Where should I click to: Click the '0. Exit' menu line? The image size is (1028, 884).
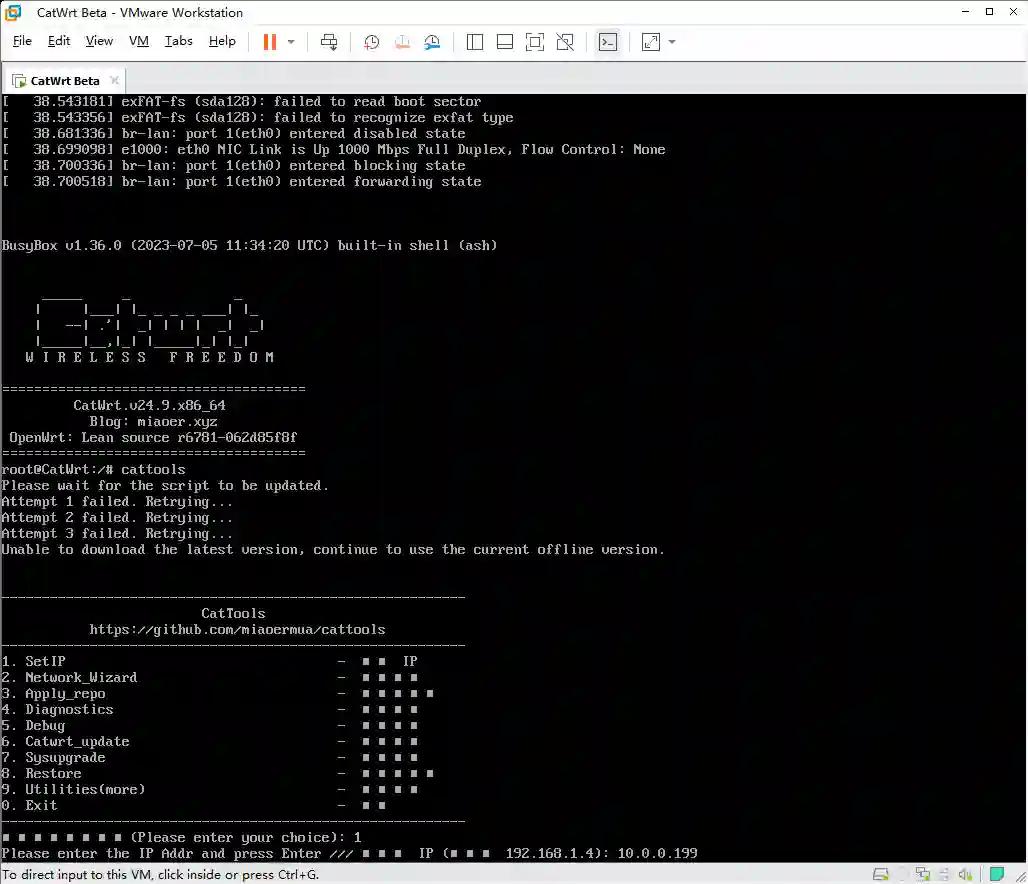tap(194, 805)
